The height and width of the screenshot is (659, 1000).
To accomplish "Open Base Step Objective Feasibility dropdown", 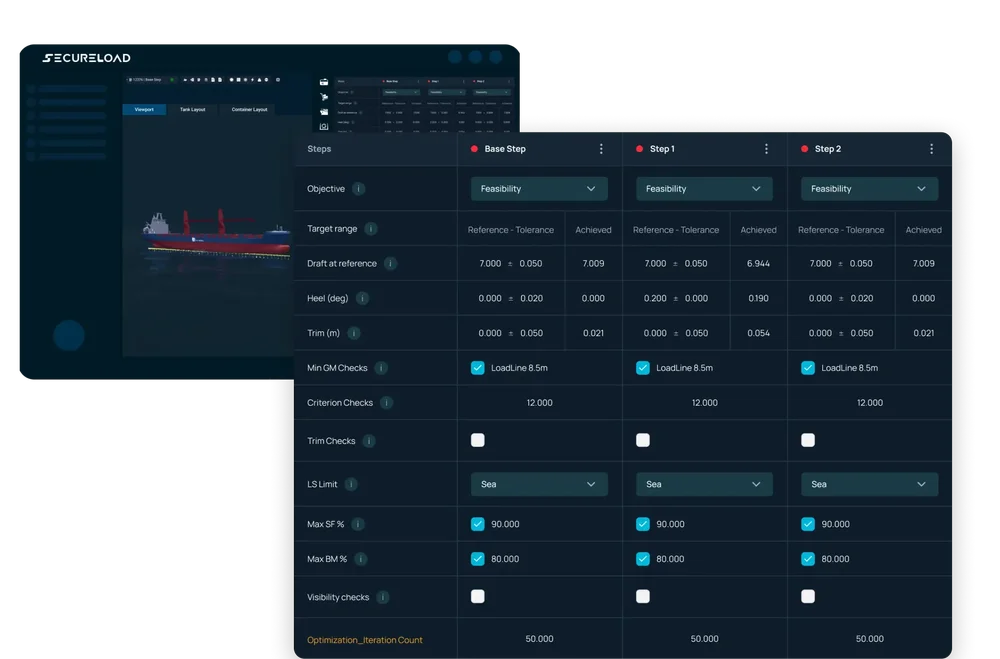I will (539, 189).
